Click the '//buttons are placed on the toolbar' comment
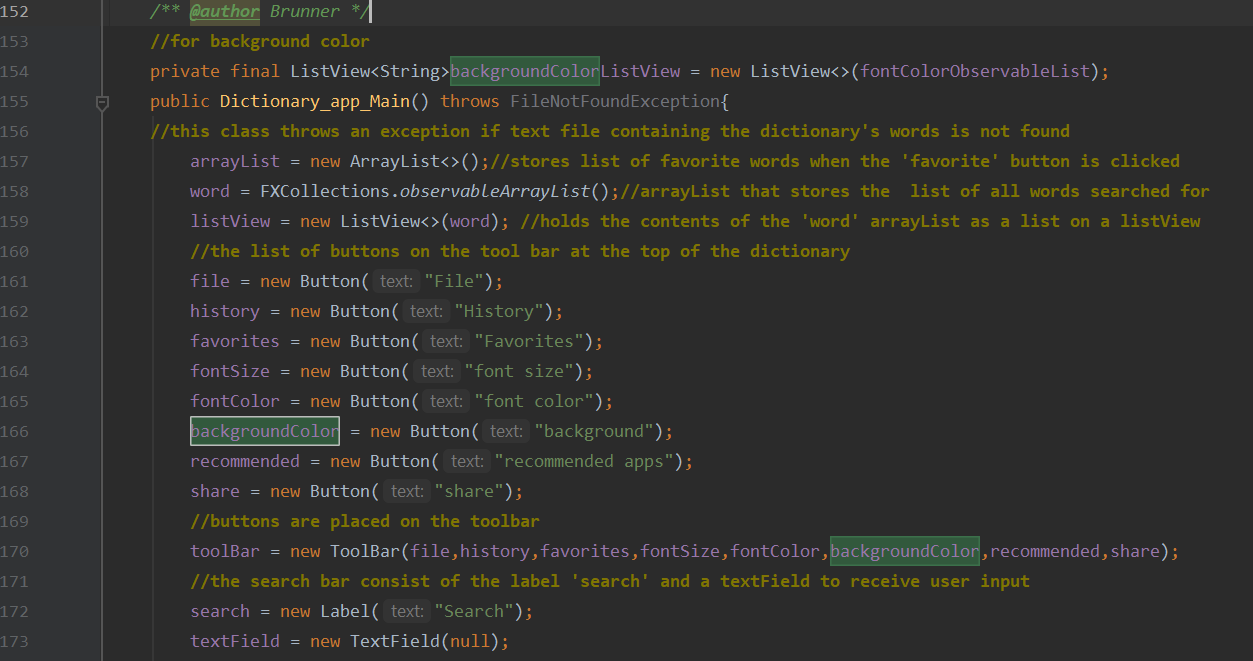Screen dimensions: 1253x661 (365, 521)
